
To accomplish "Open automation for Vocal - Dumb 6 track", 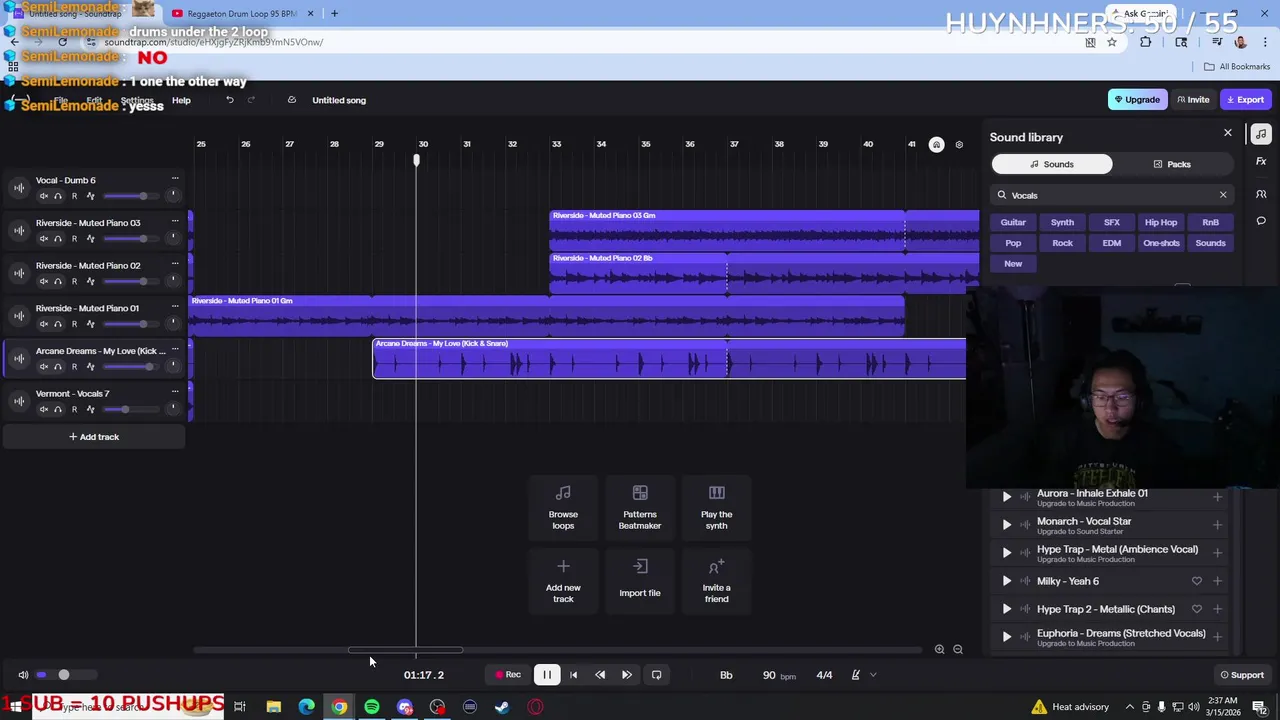I will click(90, 196).
